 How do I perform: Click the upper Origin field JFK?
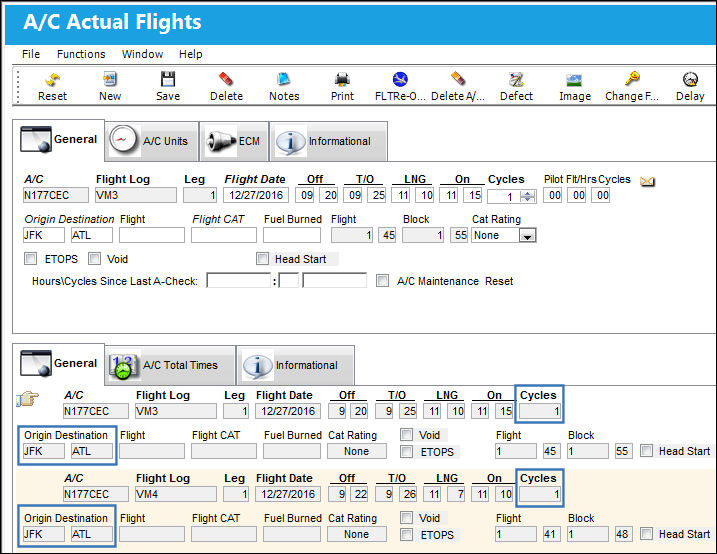(x=44, y=235)
